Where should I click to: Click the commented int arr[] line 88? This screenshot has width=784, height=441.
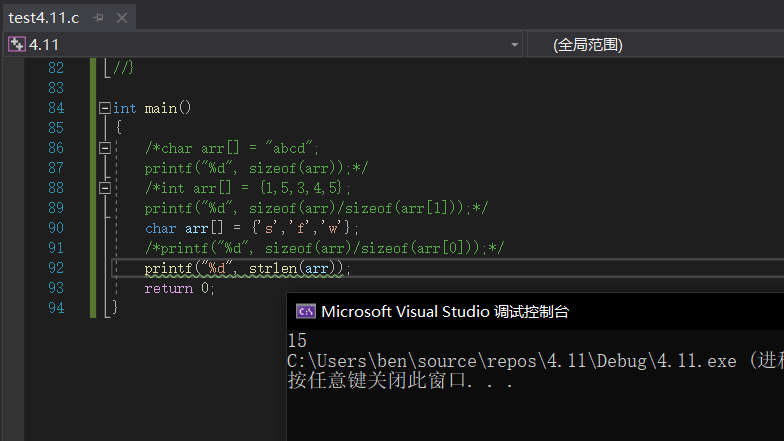[248, 188]
